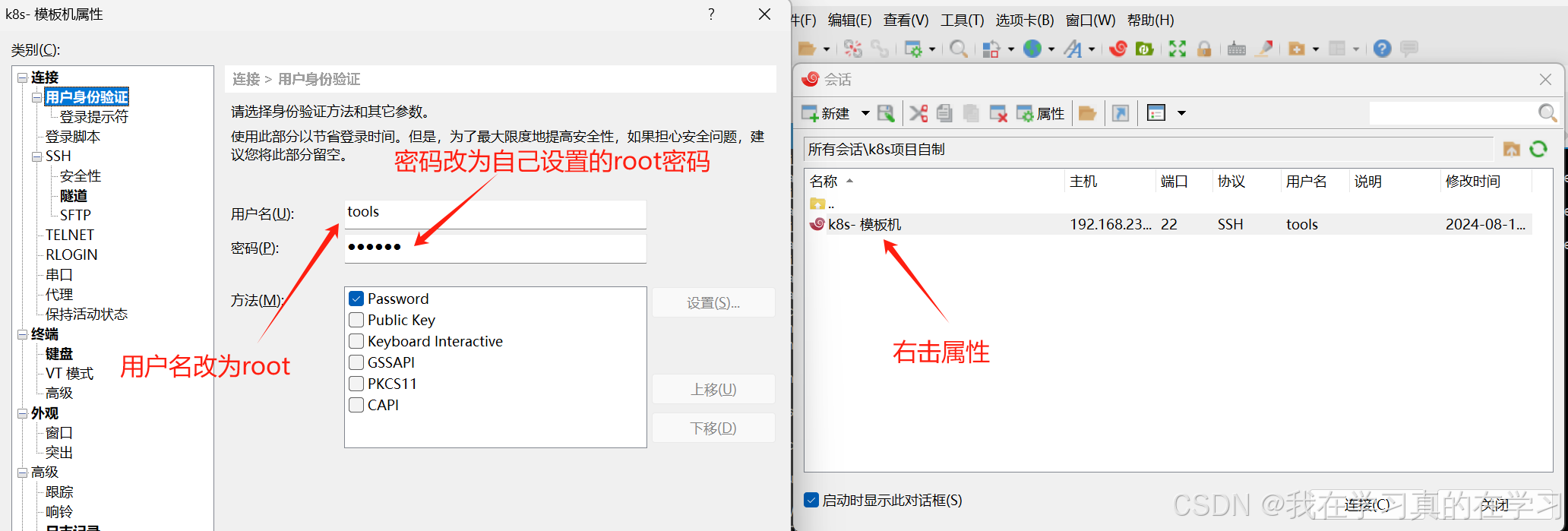Click the cut scissors icon in Sessions dialog
Image resolution: width=1568 pixels, height=531 pixels.
point(919,113)
